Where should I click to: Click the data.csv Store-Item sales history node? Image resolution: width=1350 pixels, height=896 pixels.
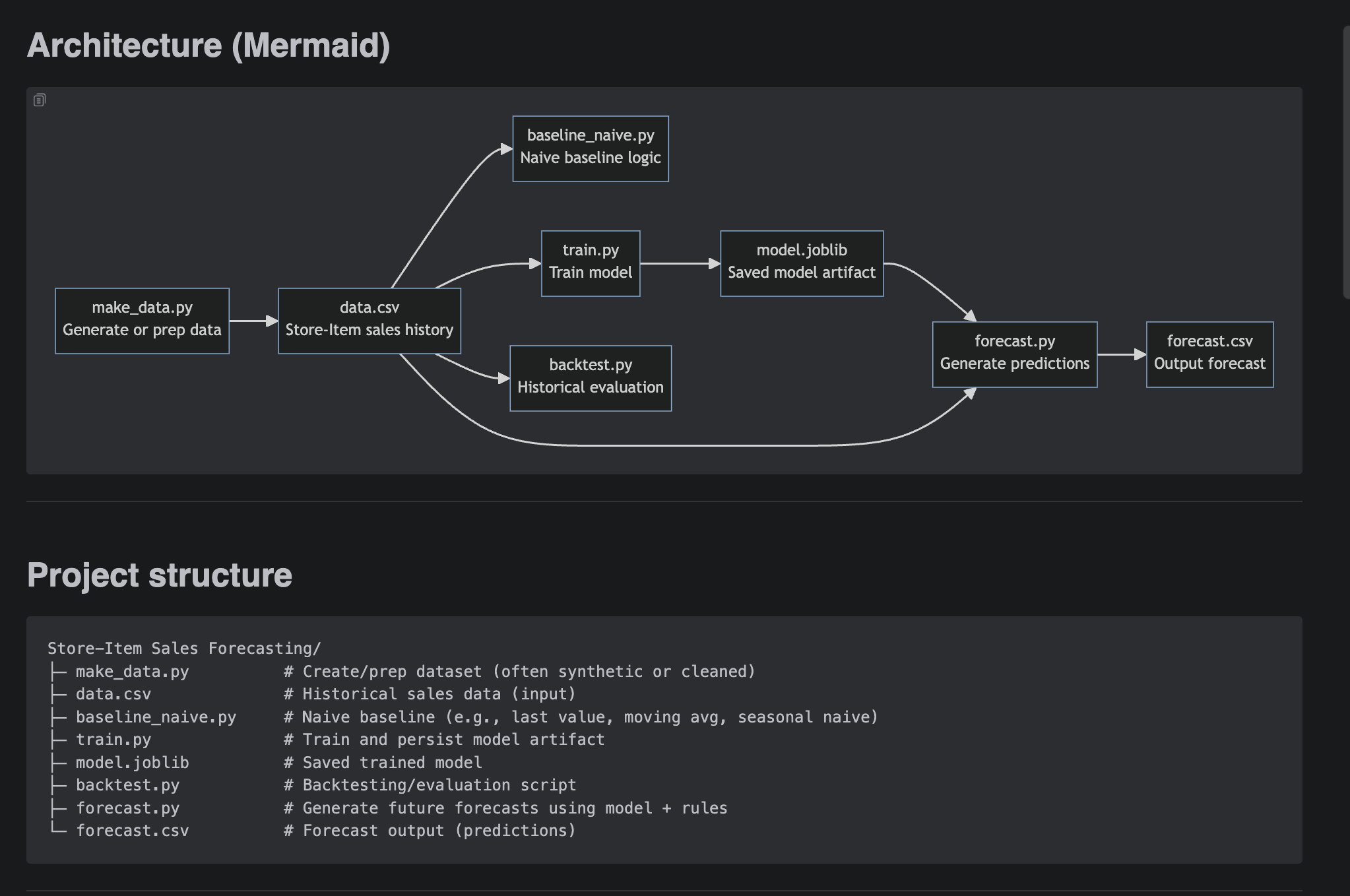pos(370,320)
